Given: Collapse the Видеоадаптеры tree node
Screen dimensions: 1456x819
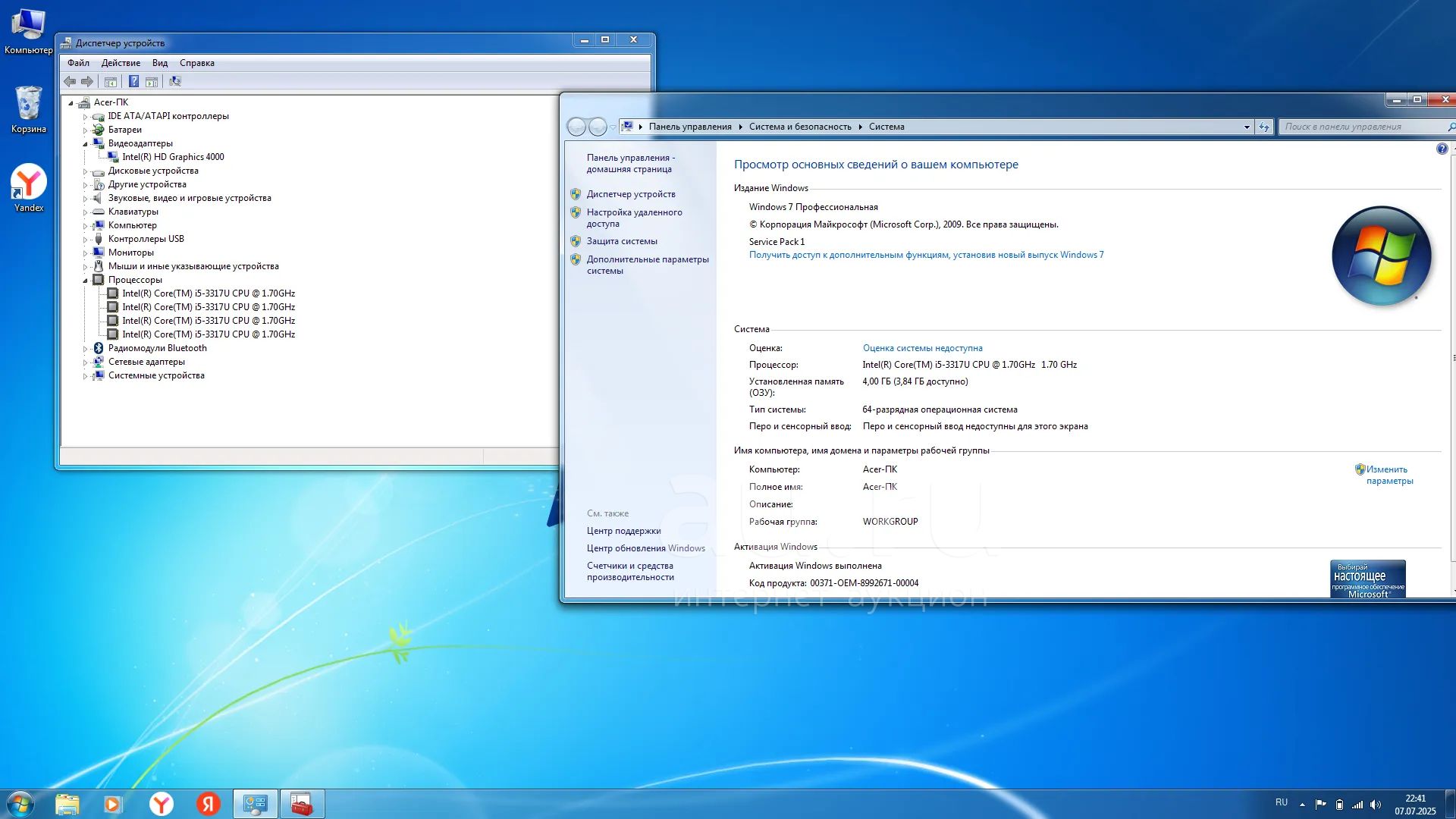Looking at the screenshot, I should pos(85,144).
